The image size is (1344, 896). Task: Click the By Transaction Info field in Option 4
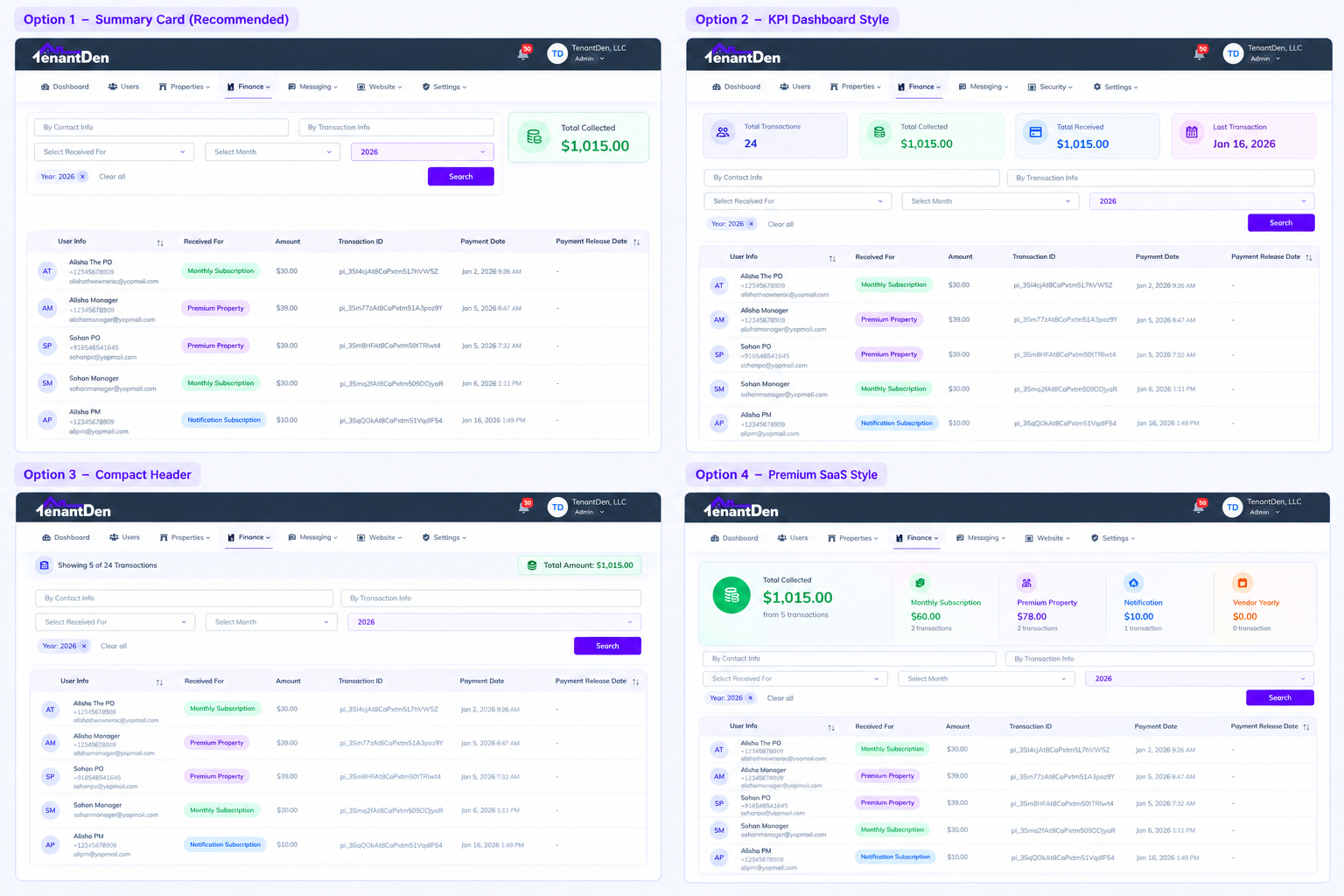[1159, 659]
